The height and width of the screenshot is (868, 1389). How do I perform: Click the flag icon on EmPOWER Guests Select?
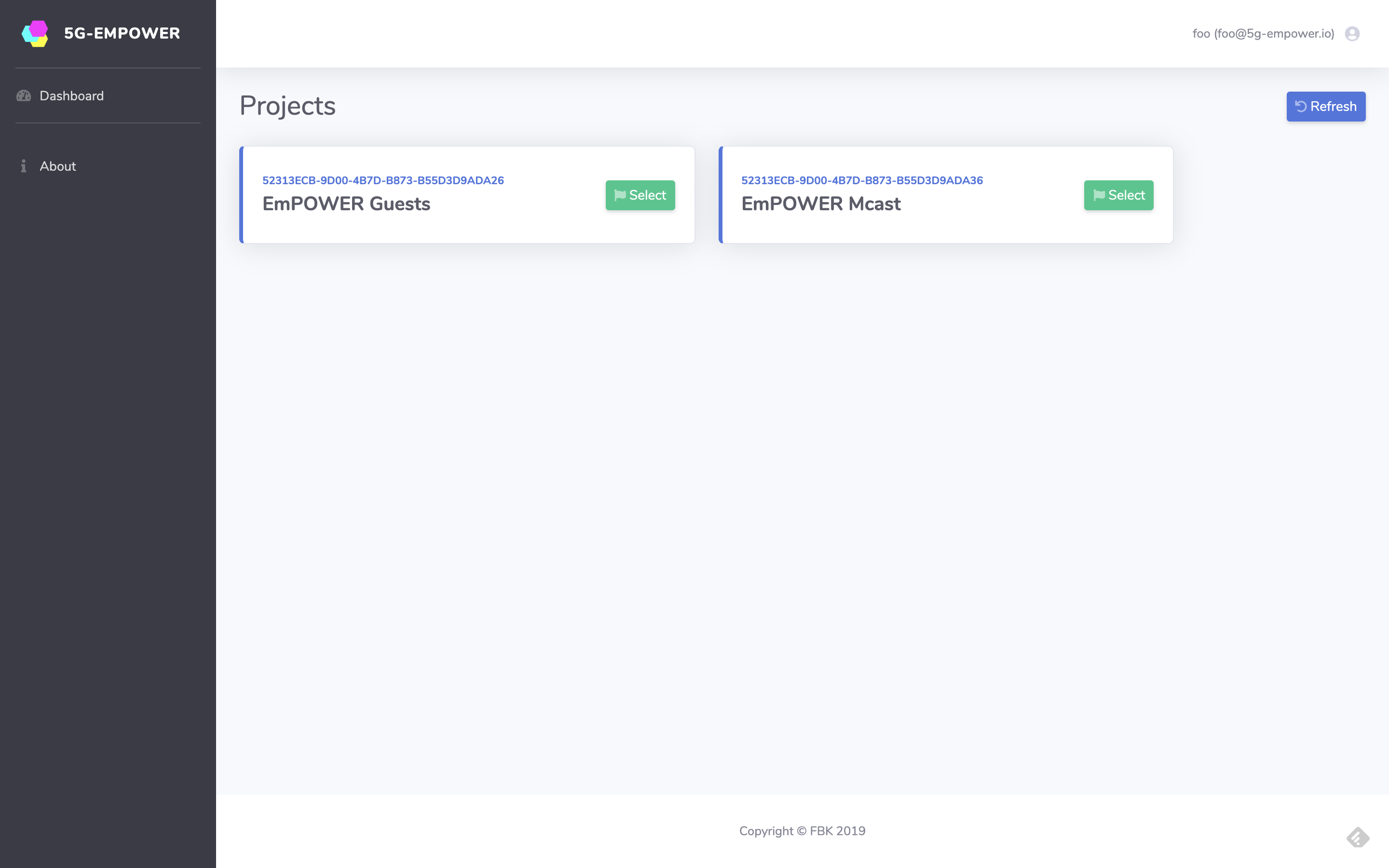[620, 195]
